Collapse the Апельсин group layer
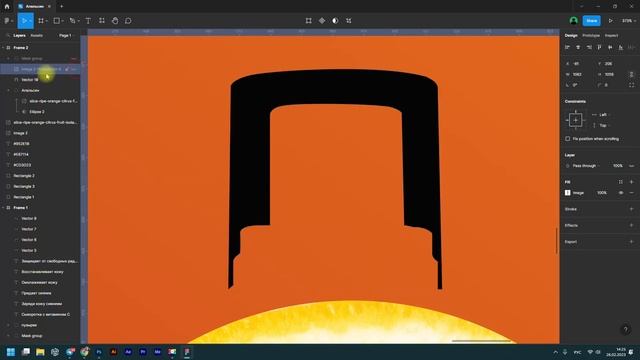 point(9,90)
